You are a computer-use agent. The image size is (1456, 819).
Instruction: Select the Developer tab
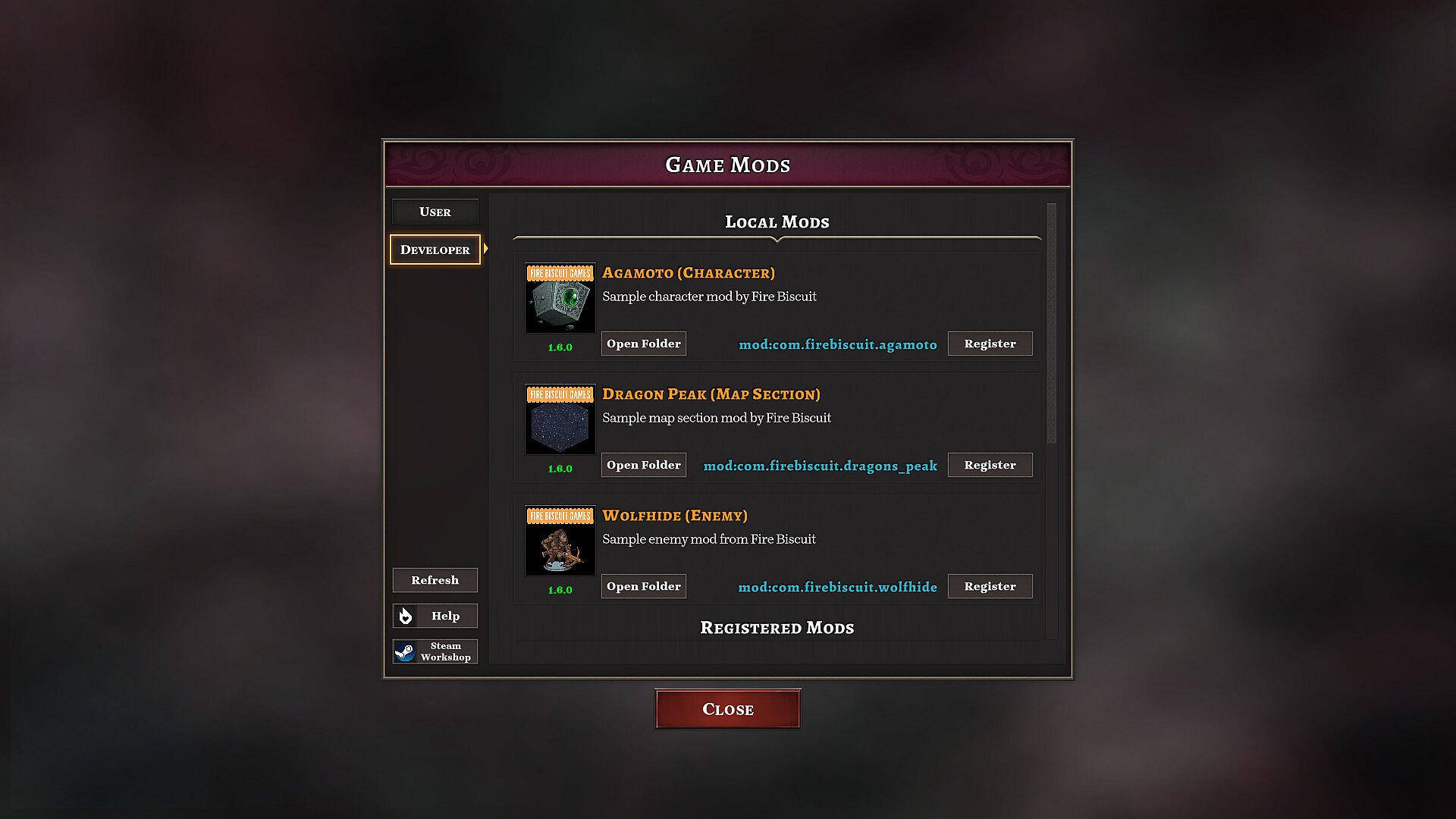pos(435,249)
